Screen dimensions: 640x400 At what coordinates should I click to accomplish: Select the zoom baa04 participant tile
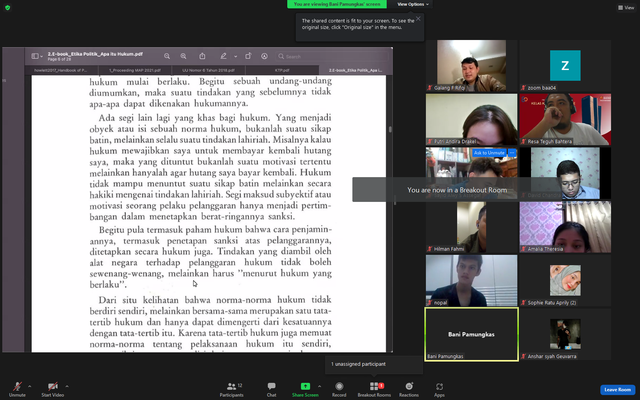click(565, 65)
